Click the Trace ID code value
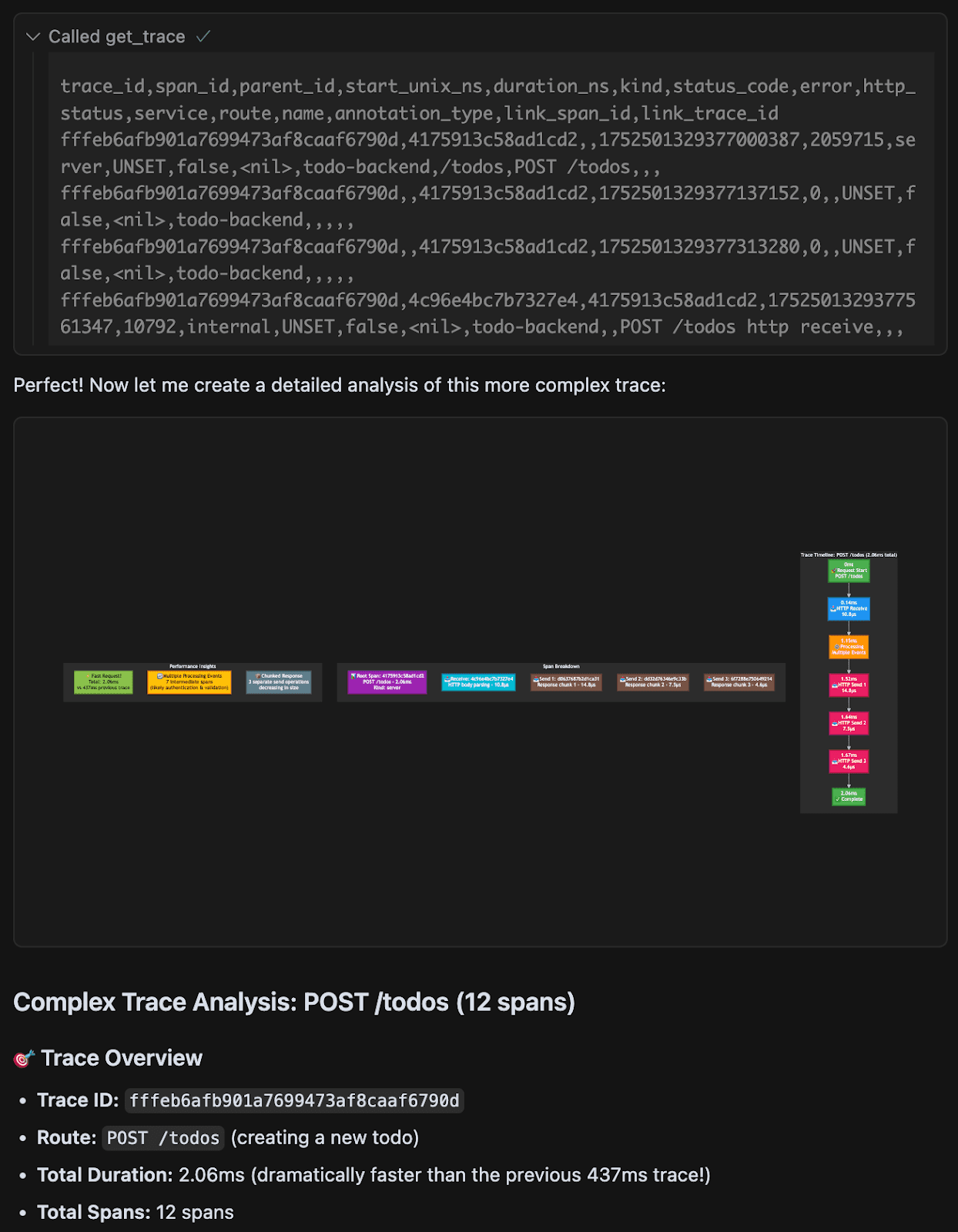 tap(294, 1101)
